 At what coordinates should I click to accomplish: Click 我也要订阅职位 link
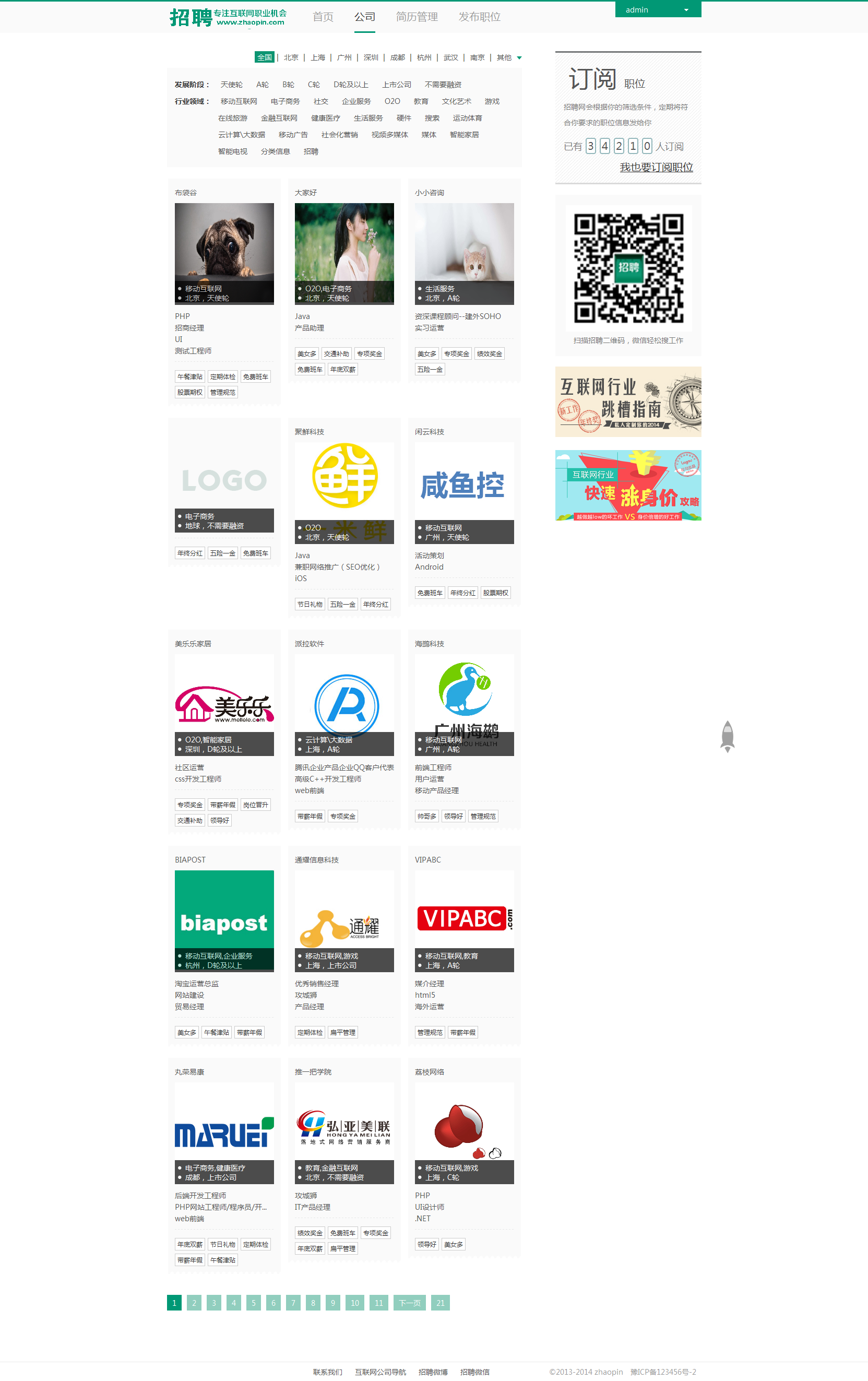[656, 167]
